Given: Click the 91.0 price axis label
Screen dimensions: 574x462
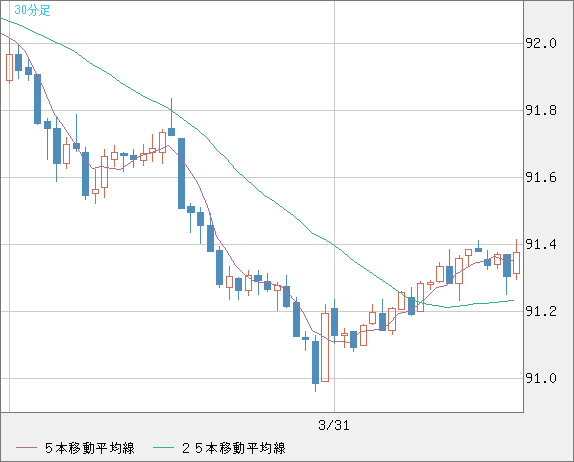Looking at the screenshot, I should coord(541,378).
